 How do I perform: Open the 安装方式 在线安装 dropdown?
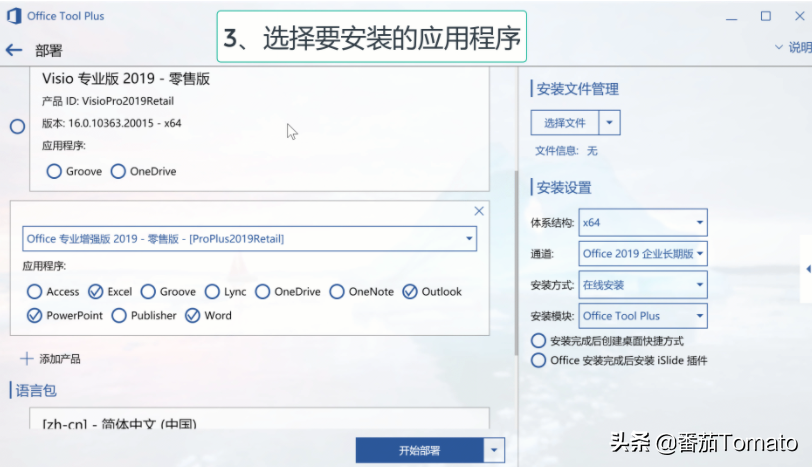643,285
